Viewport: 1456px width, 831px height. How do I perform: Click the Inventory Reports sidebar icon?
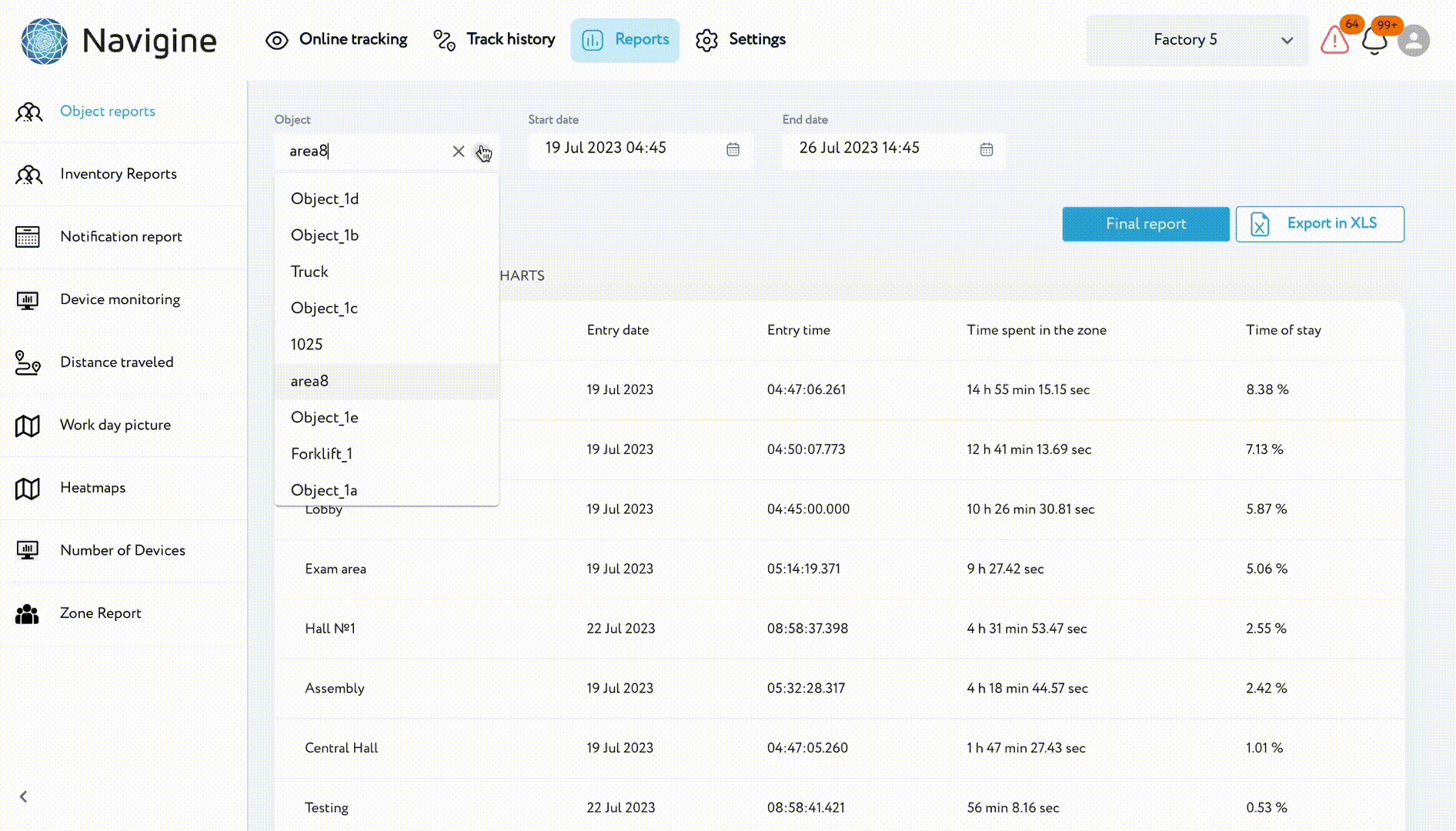tap(28, 175)
